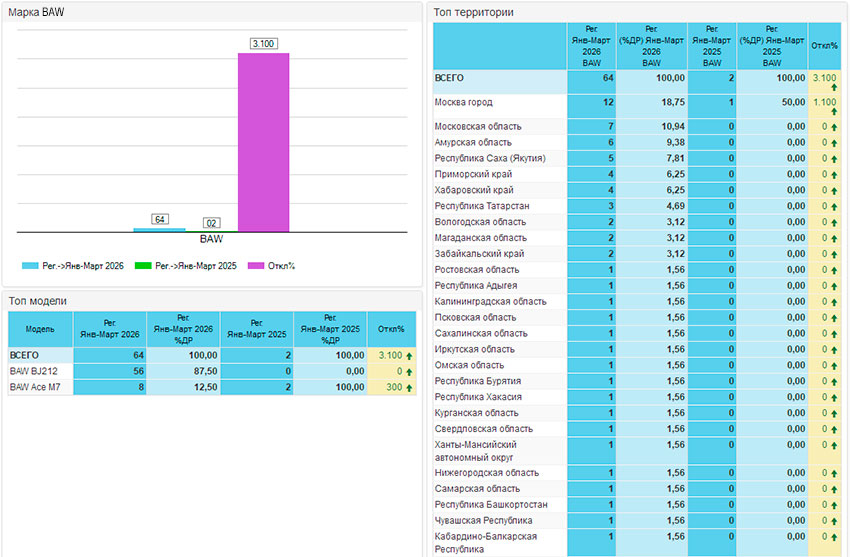Click green arrow in Амурская область row
Image resolution: width=850 pixels, height=557 pixels.
click(834, 143)
